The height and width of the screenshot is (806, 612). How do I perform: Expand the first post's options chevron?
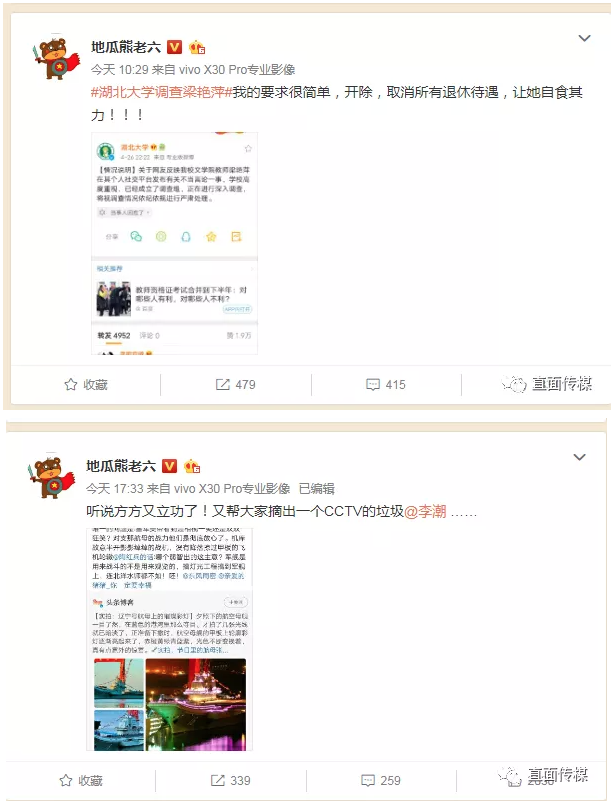point(584,38)
